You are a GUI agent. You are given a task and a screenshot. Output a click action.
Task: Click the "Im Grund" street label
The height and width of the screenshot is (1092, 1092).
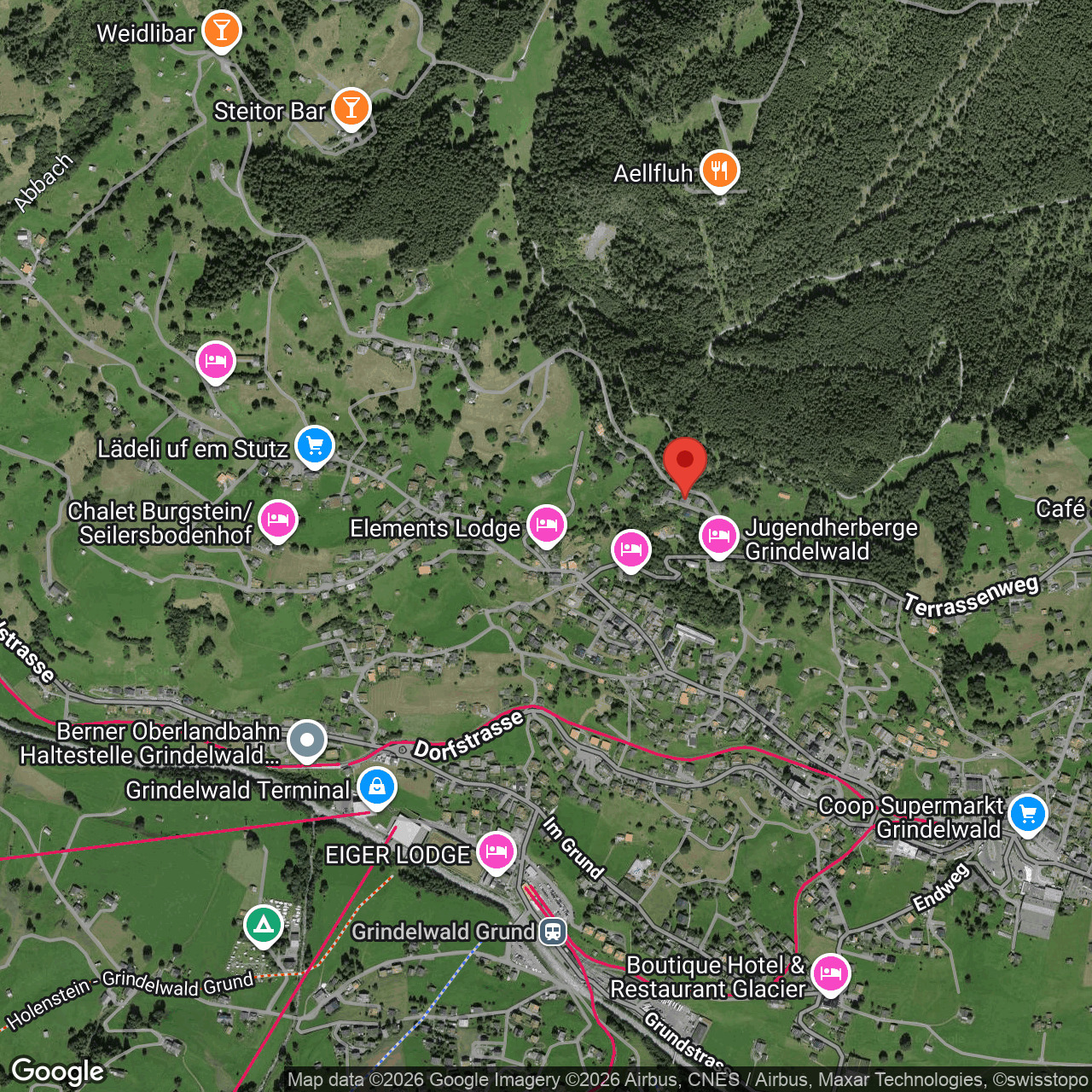[x=574, y=847]
